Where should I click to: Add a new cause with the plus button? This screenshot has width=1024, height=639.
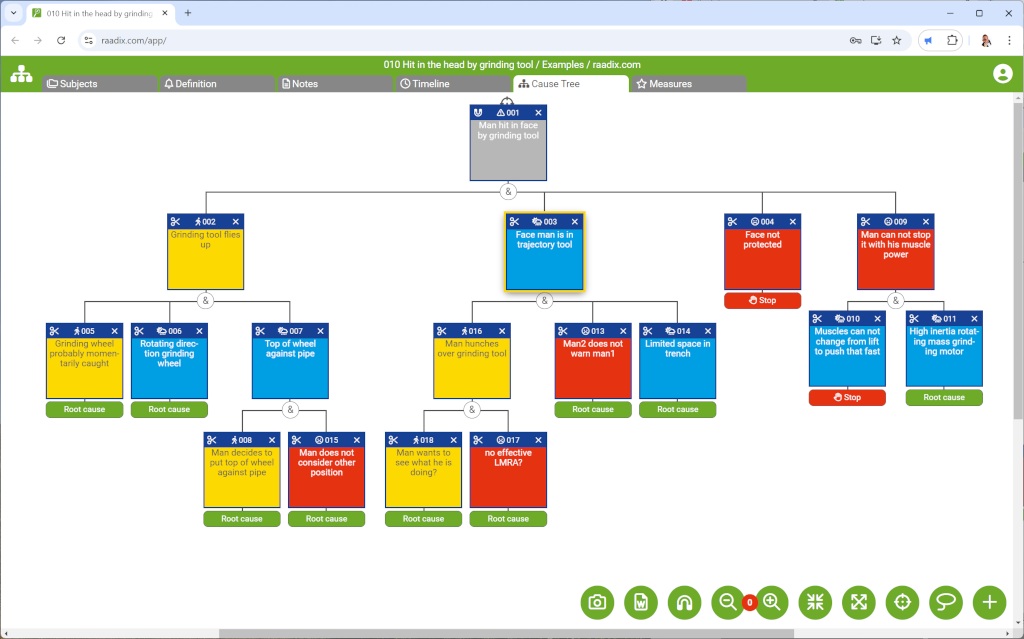pyautogui.click(x=989, y=603)
